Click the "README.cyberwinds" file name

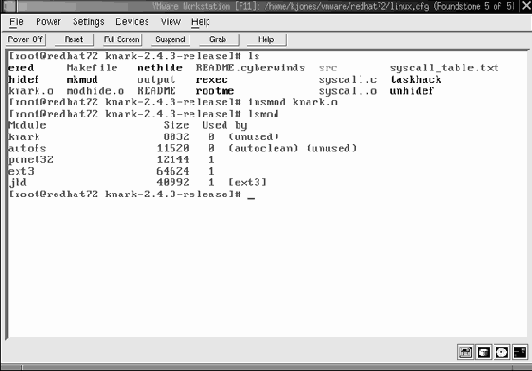pyautogui.click(x=250, y=68)
